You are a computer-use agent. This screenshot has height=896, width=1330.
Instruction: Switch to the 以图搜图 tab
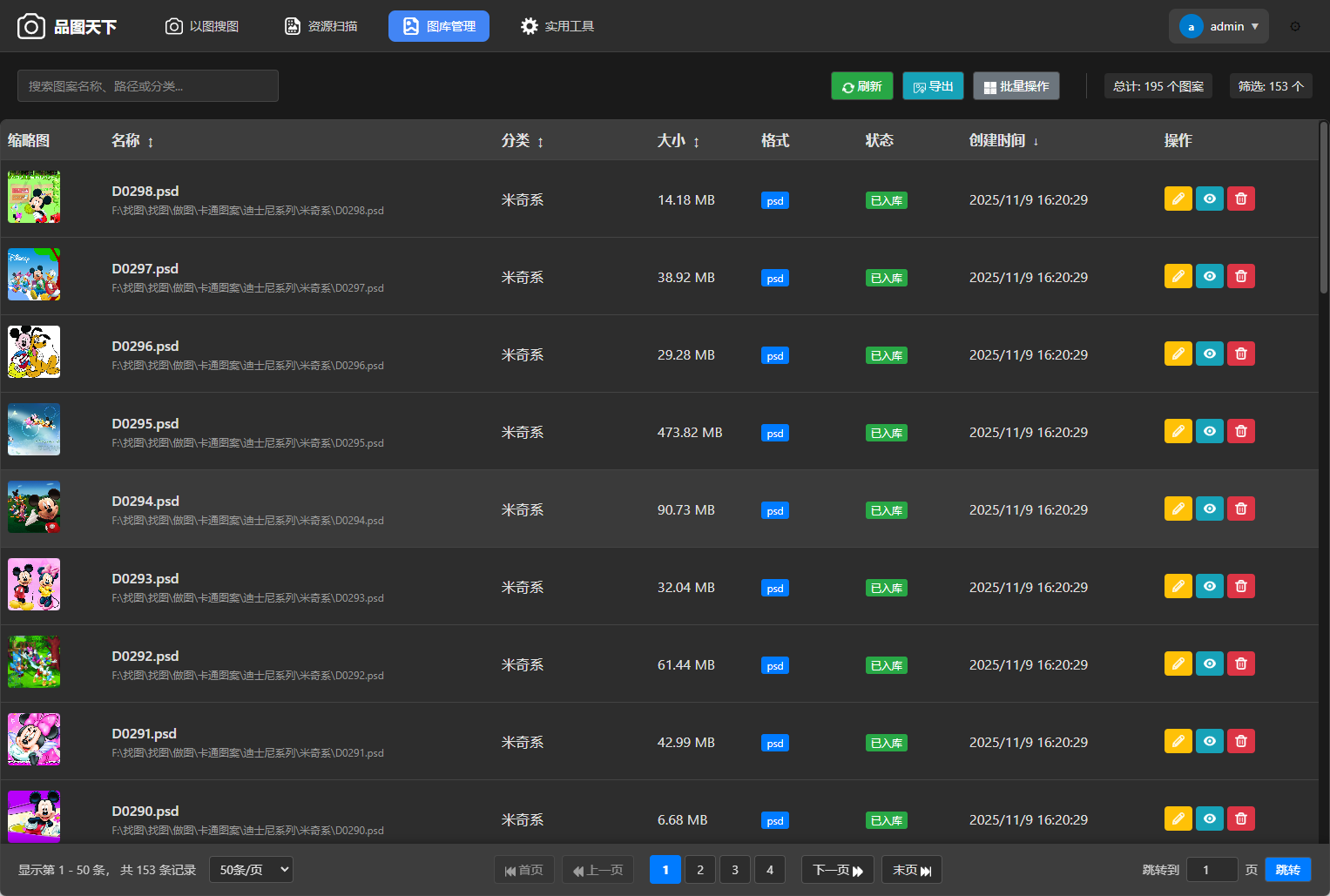pyautogui.click(x=202, y=26)
